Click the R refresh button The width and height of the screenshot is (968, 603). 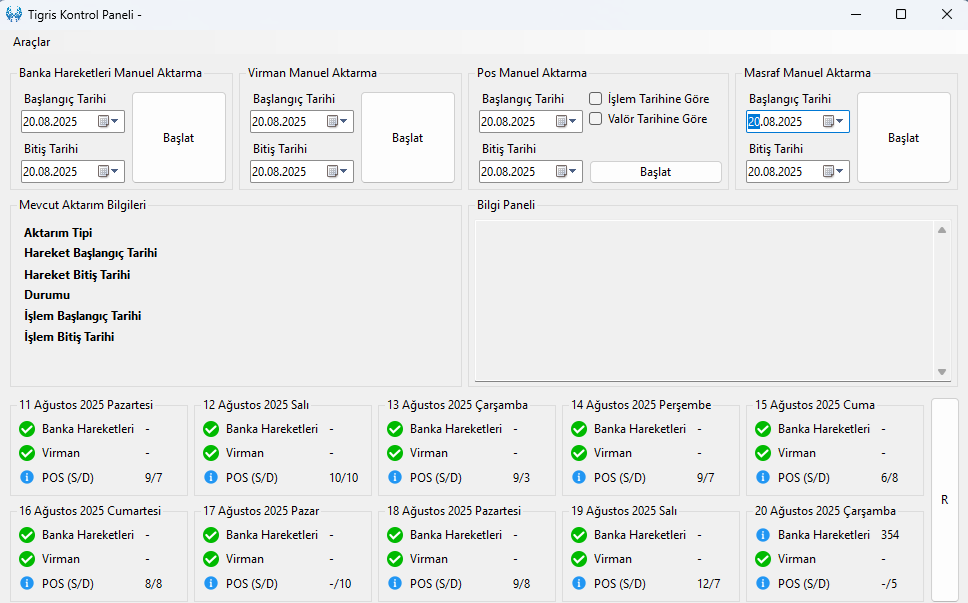[x=944, y=500]
